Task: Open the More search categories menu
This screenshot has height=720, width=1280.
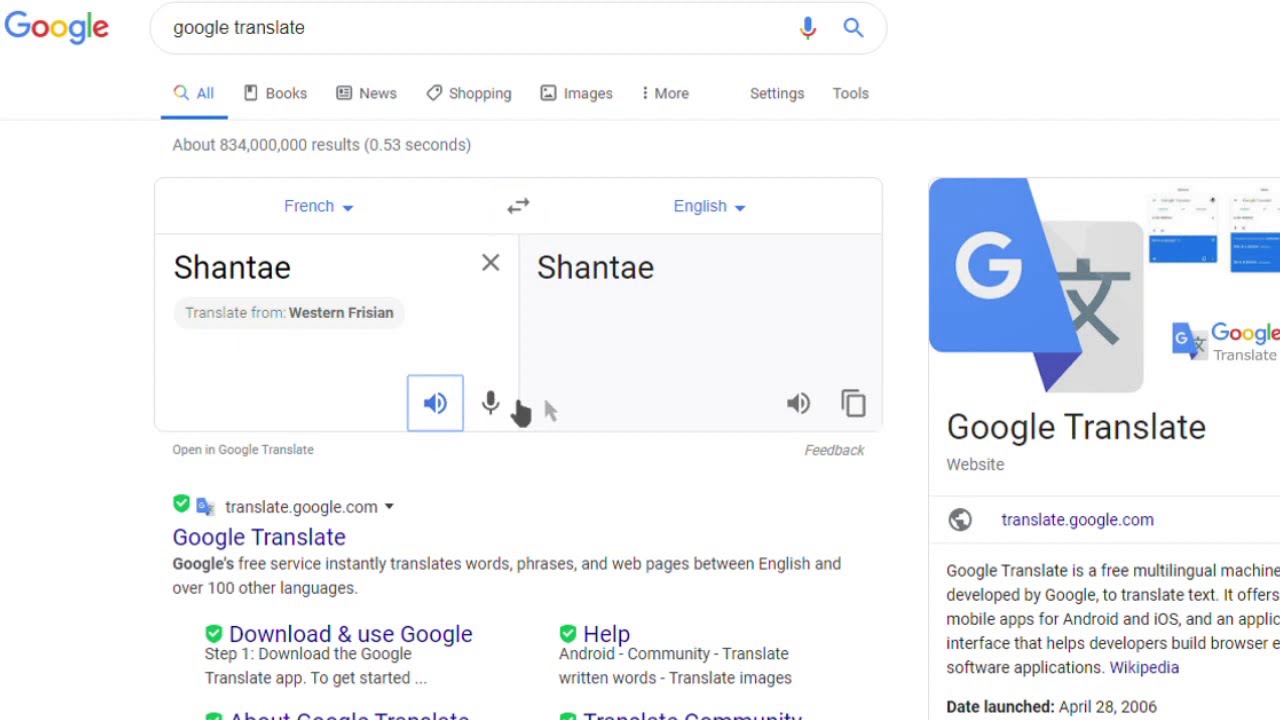Action: tap(665, 93)
